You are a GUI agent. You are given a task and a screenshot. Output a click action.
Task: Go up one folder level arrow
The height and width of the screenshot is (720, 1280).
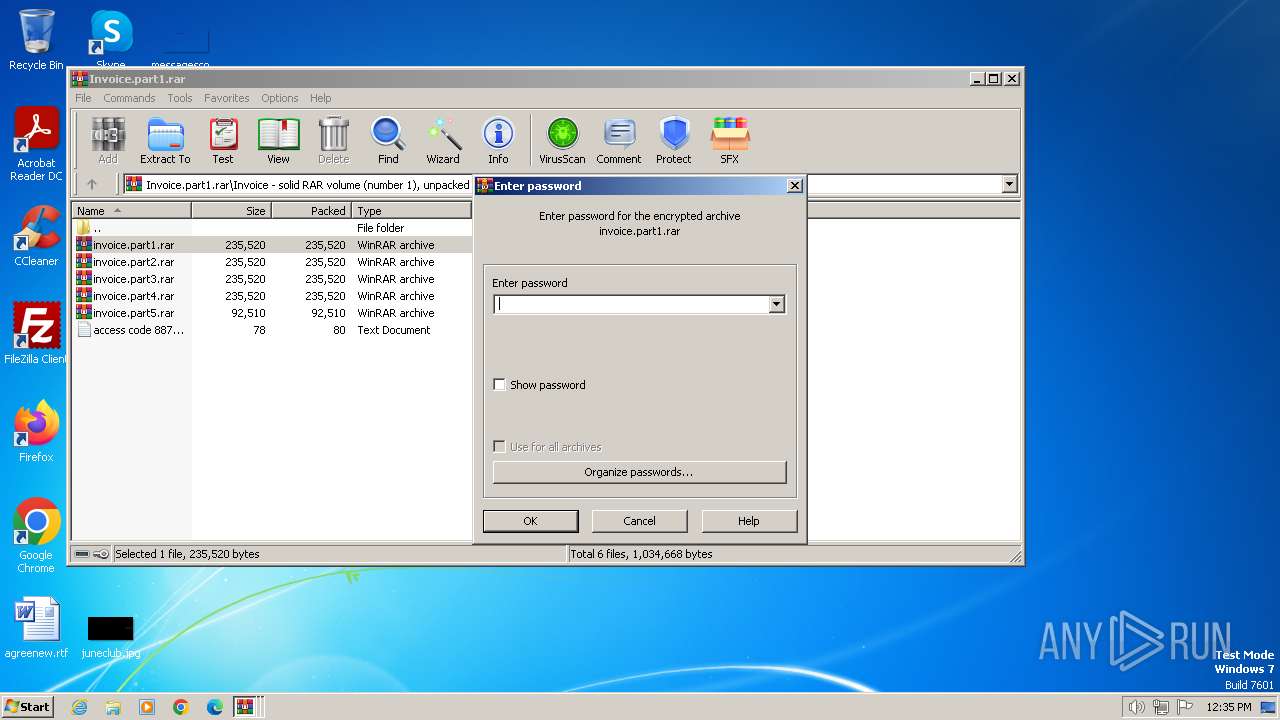(92, 184)
